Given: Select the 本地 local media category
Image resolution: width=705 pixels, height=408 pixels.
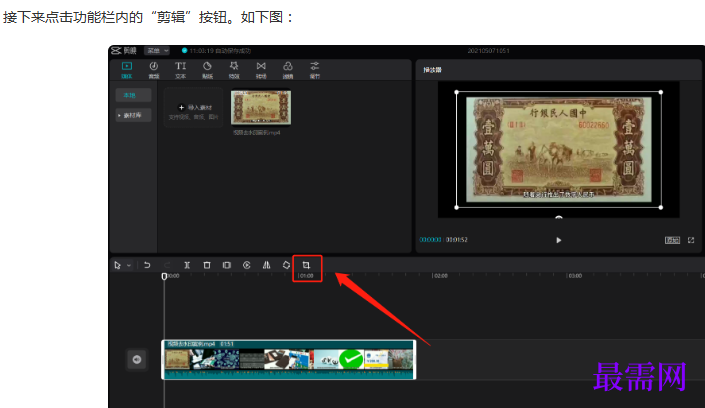Looking at the screenshot, I should point(134,95).
